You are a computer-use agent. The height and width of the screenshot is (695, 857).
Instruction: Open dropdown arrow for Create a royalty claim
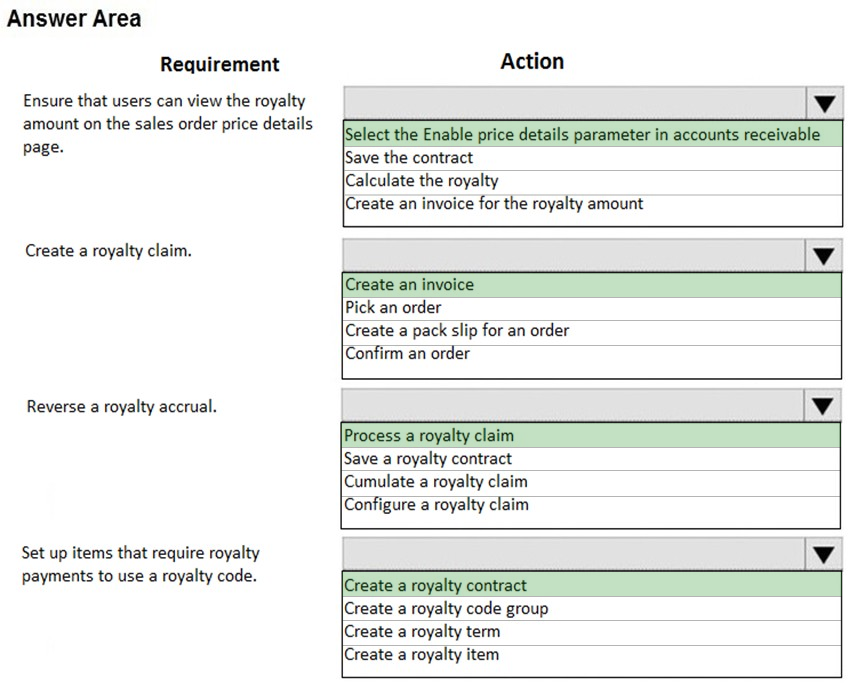[823, 256]
